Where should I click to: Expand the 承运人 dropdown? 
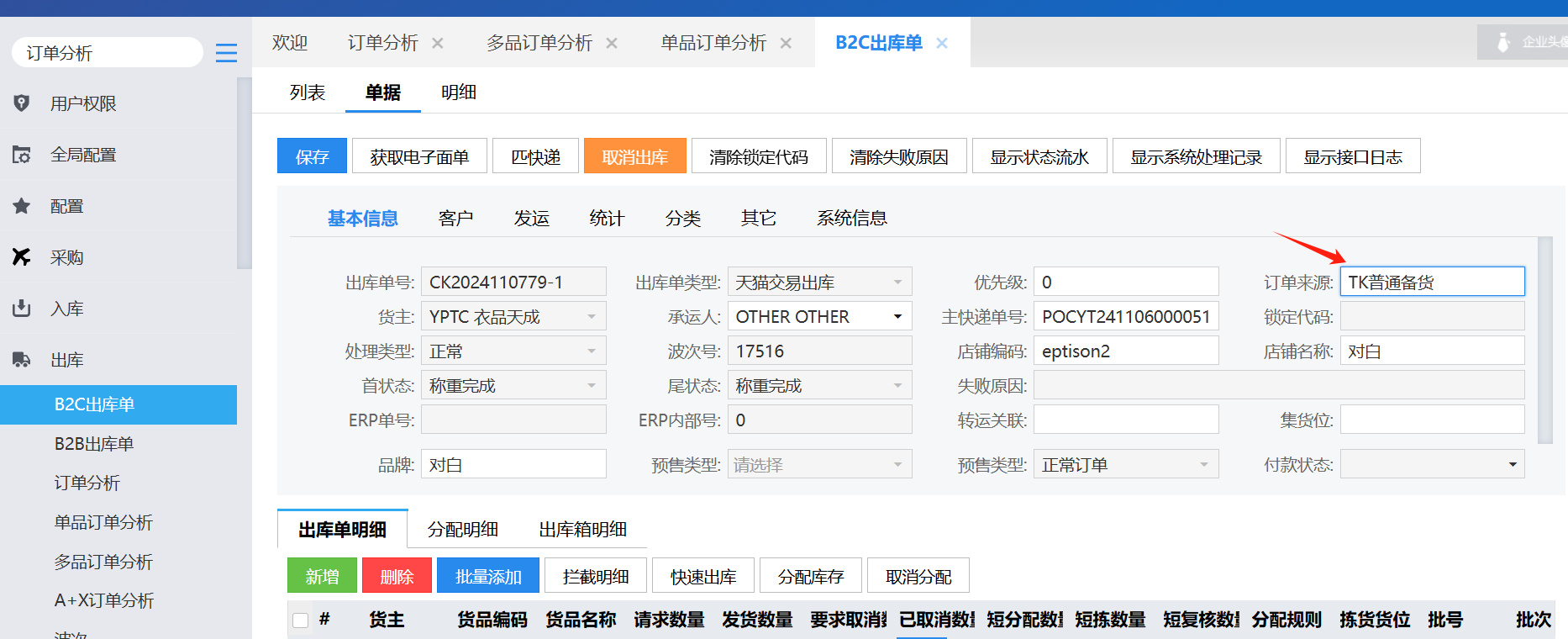[897, 317]
